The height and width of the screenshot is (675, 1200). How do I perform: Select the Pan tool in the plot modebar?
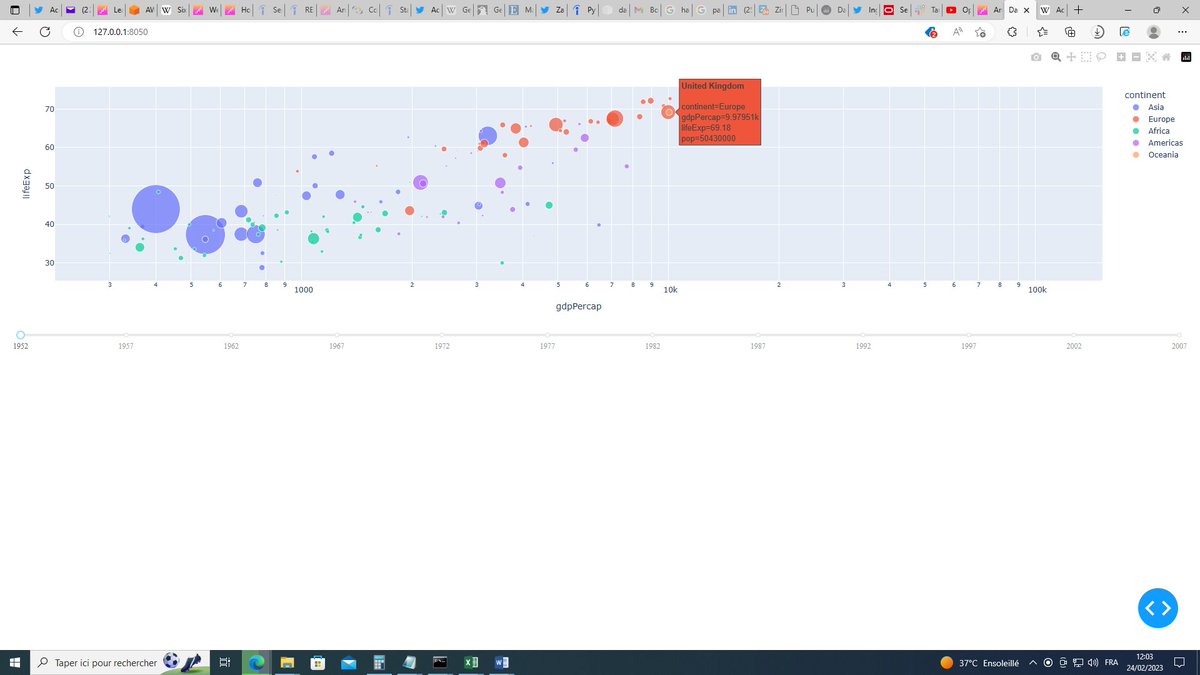click(1071, 57)
